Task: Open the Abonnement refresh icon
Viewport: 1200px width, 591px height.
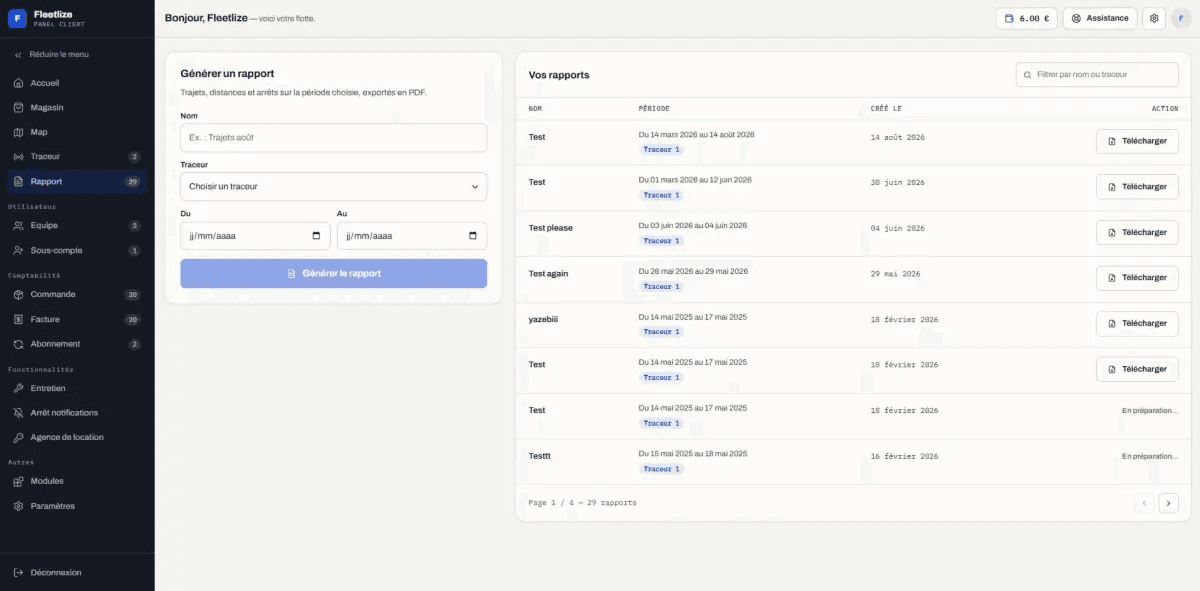Action: coord(18,344)
